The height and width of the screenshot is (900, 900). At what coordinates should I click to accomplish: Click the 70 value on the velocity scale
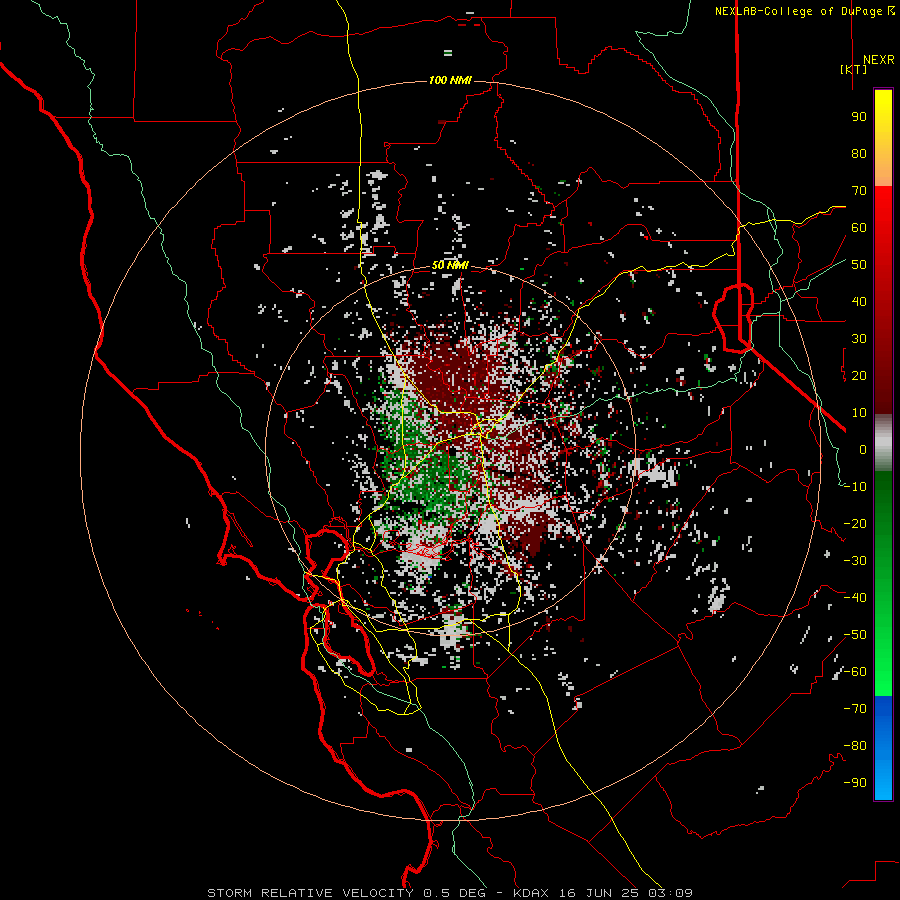[x=859, y=191]
